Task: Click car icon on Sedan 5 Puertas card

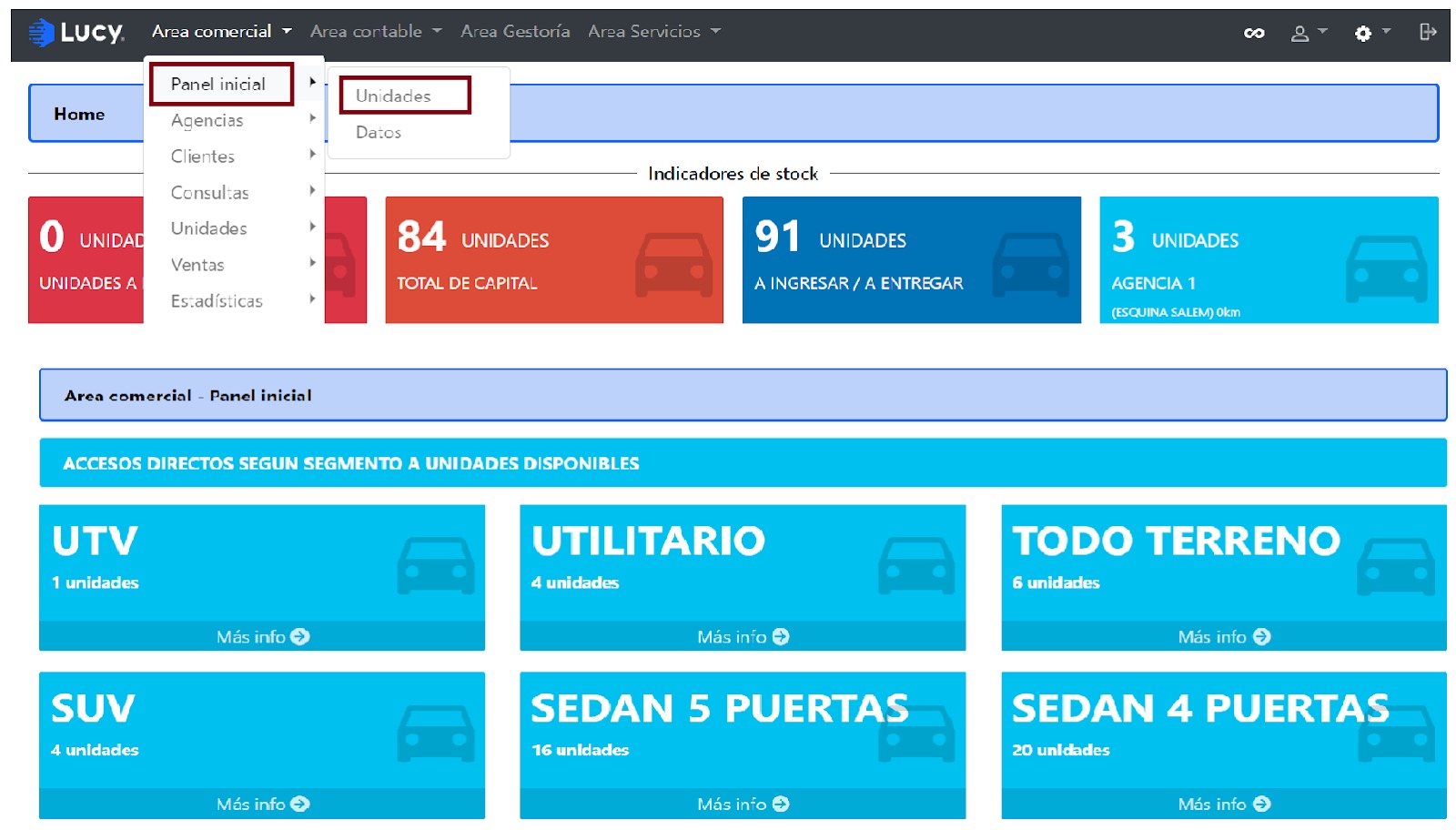Action: (916, 734)
